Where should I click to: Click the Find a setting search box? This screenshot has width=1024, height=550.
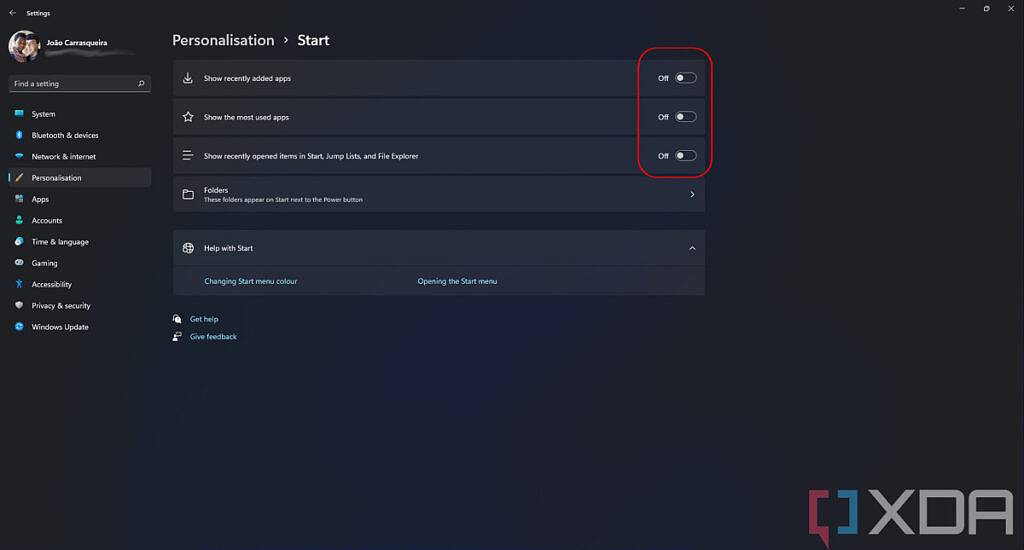click(80, 84)
